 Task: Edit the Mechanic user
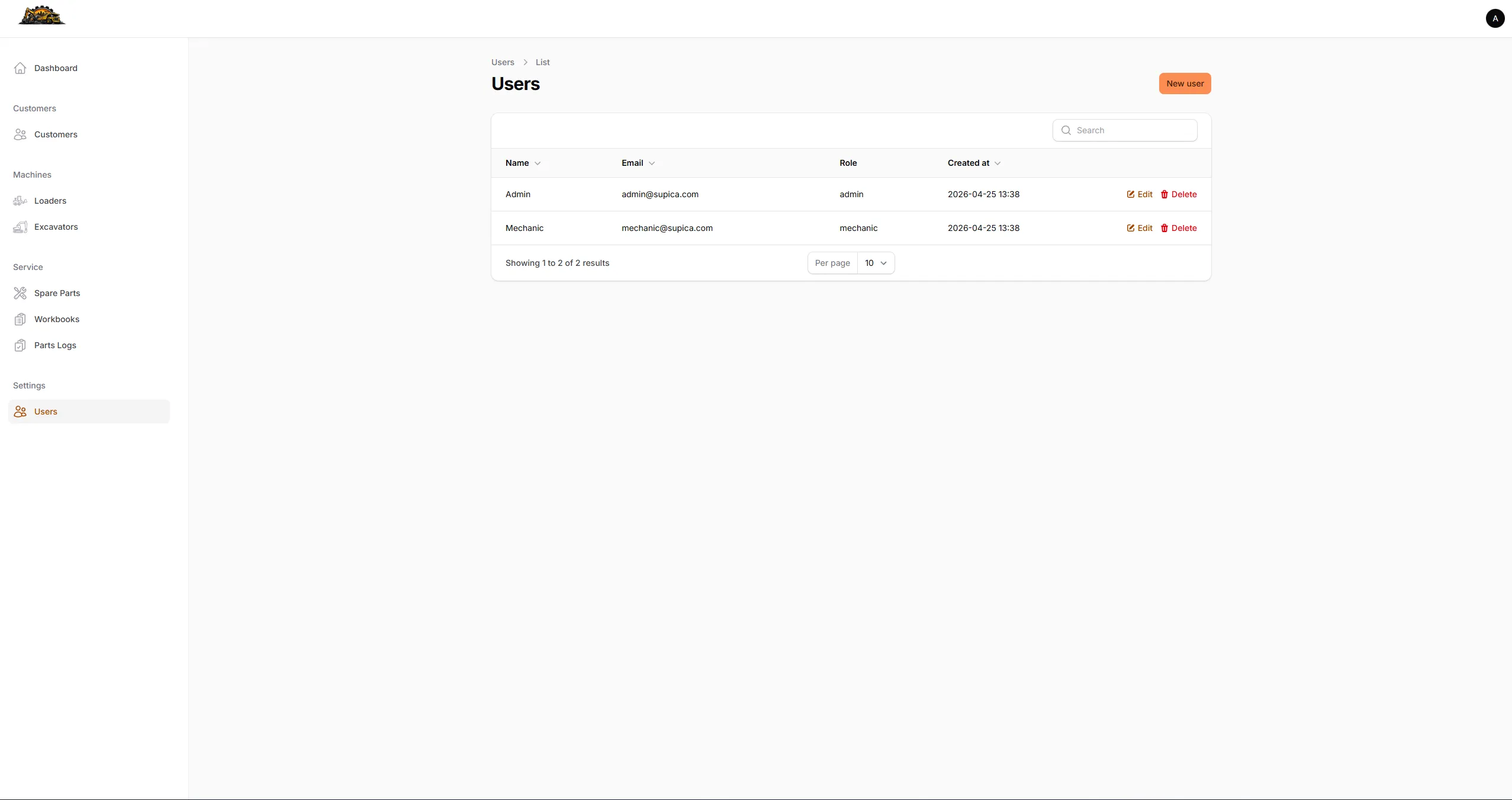coord(1140,228)
